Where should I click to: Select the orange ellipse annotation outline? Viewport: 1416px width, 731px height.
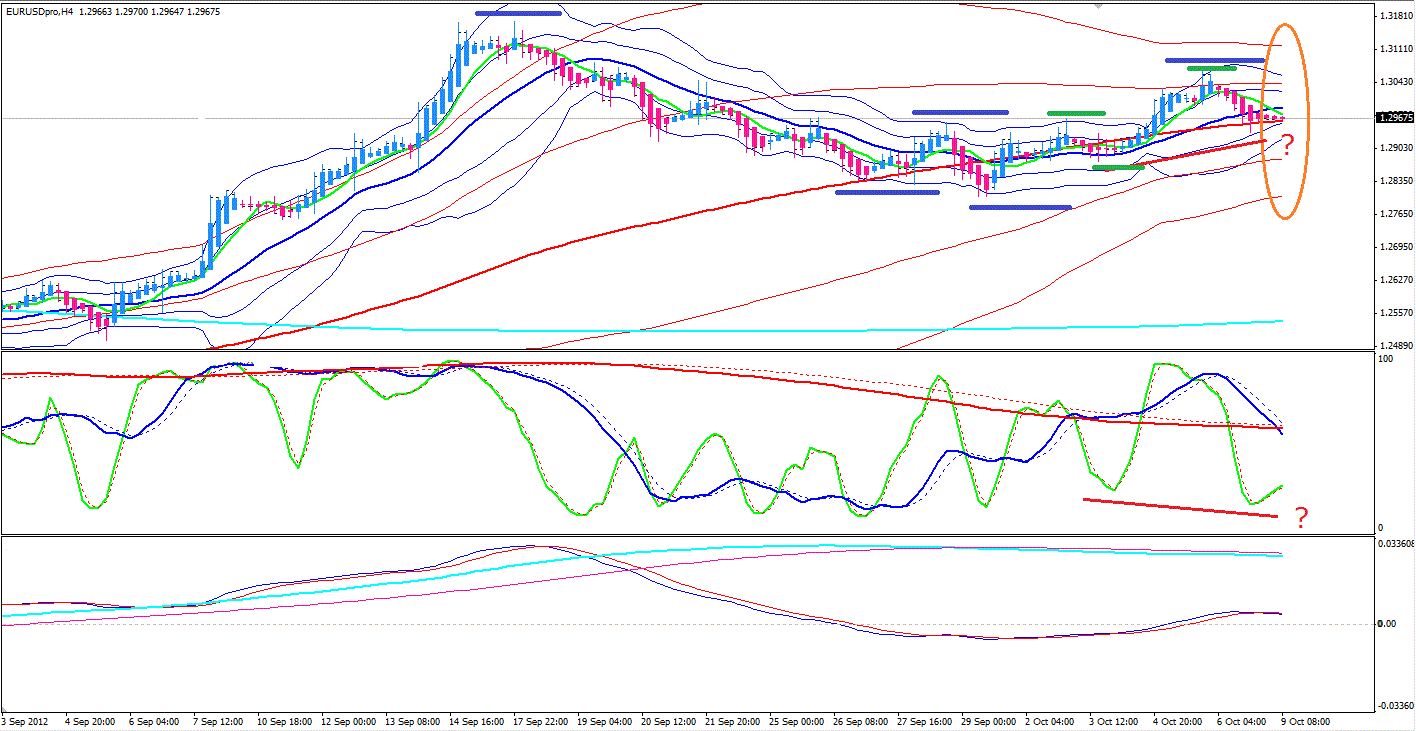coord(1265,120)
